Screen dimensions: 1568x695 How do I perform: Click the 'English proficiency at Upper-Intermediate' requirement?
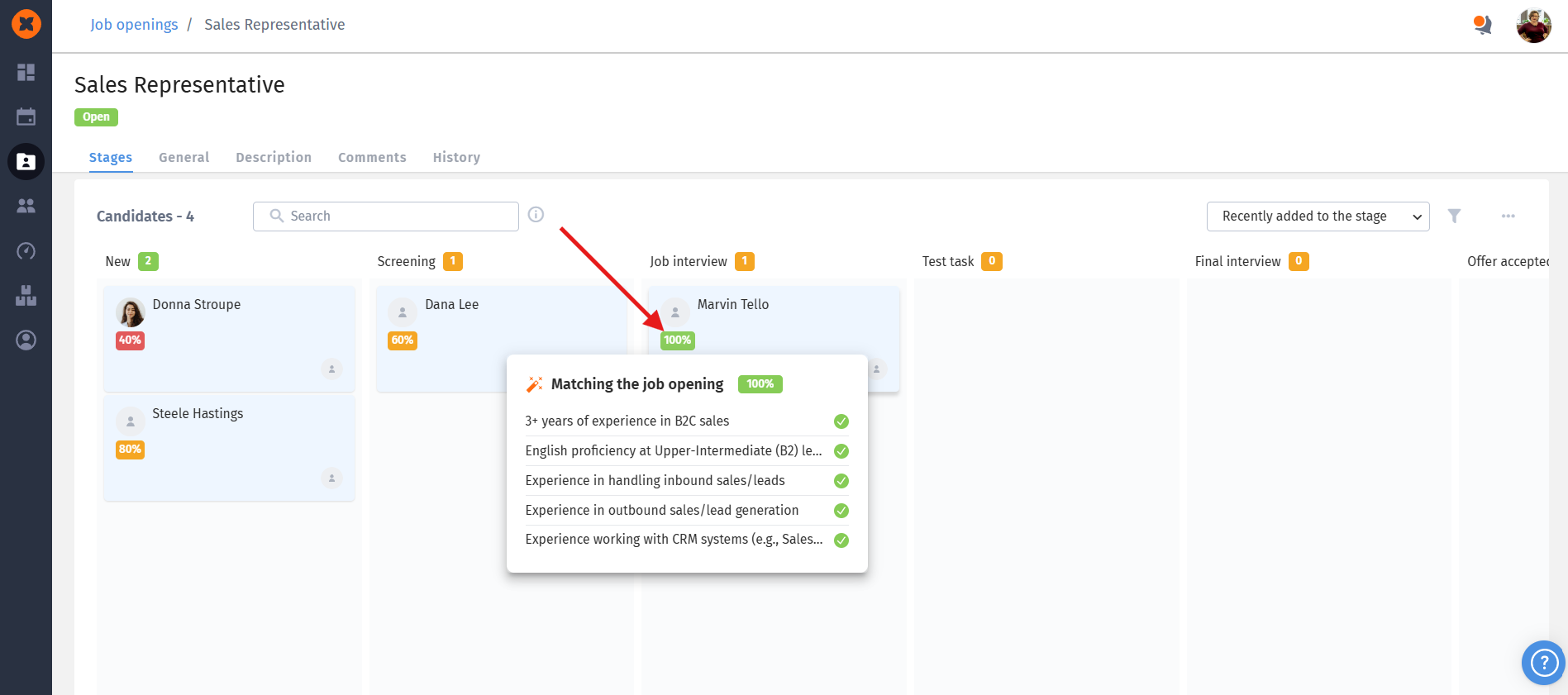tap(674, 450)
